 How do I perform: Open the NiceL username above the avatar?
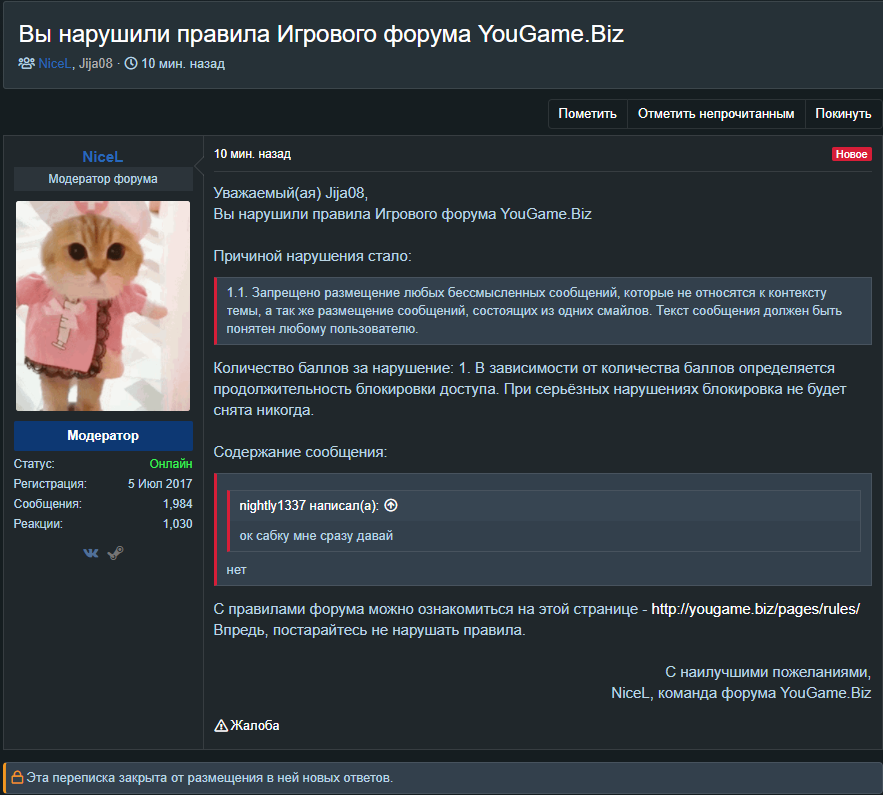click(103, 156)
